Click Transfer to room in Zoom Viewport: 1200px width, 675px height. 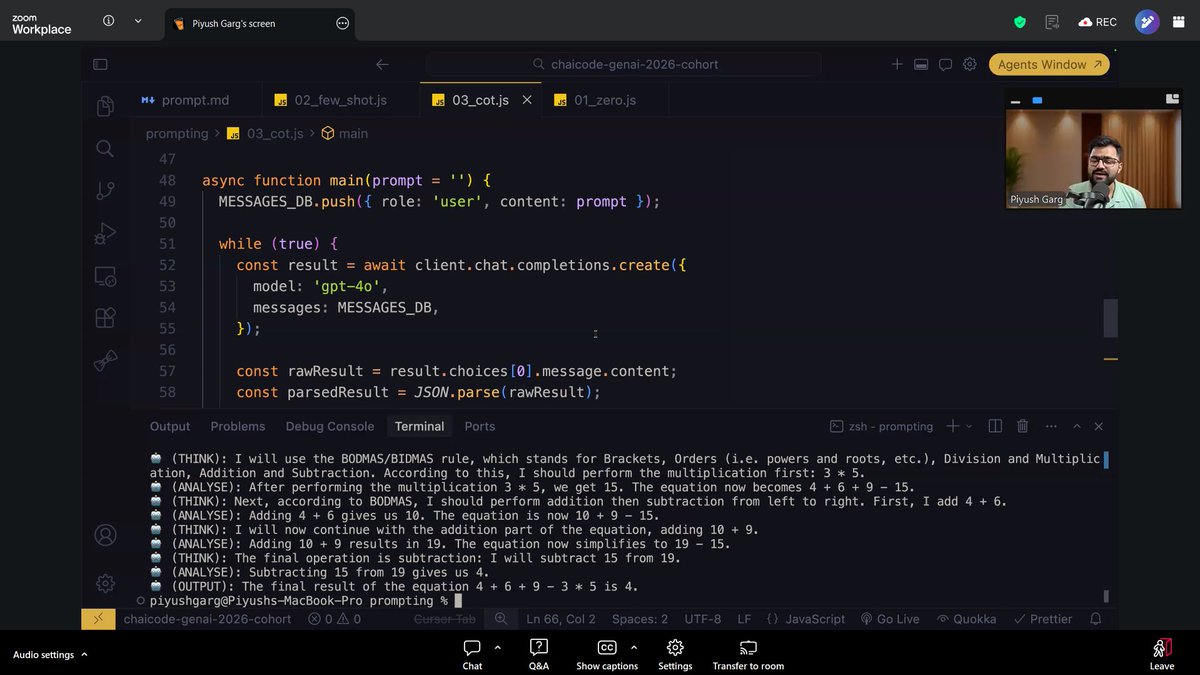[748, 655]
